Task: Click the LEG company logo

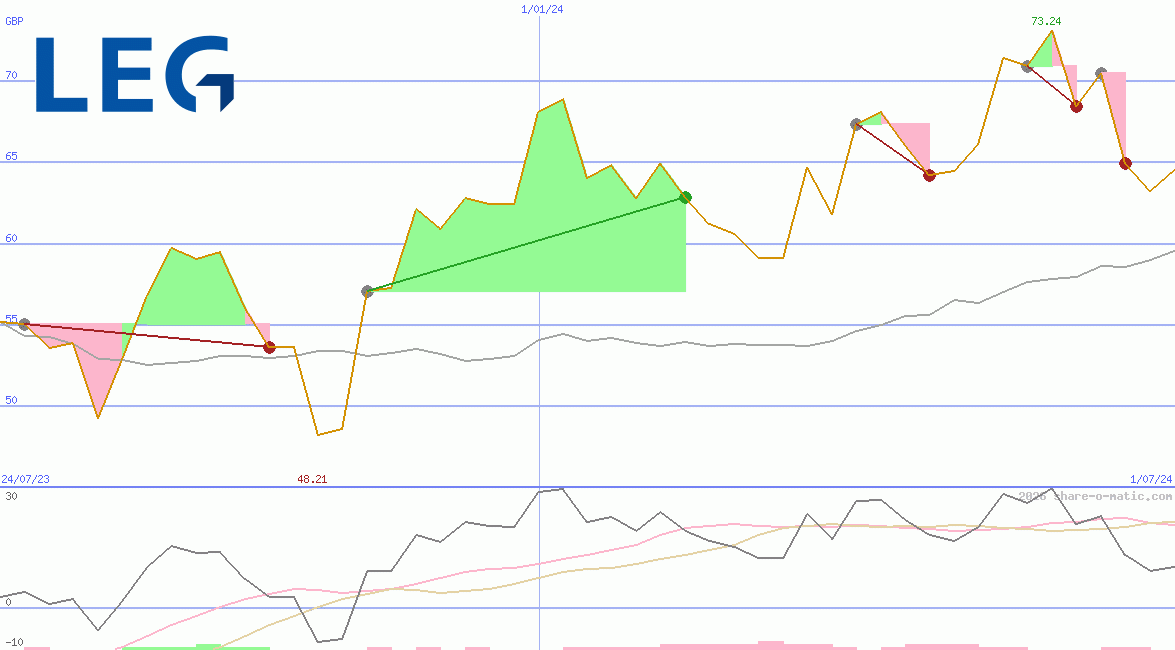Action: point(135,73)
